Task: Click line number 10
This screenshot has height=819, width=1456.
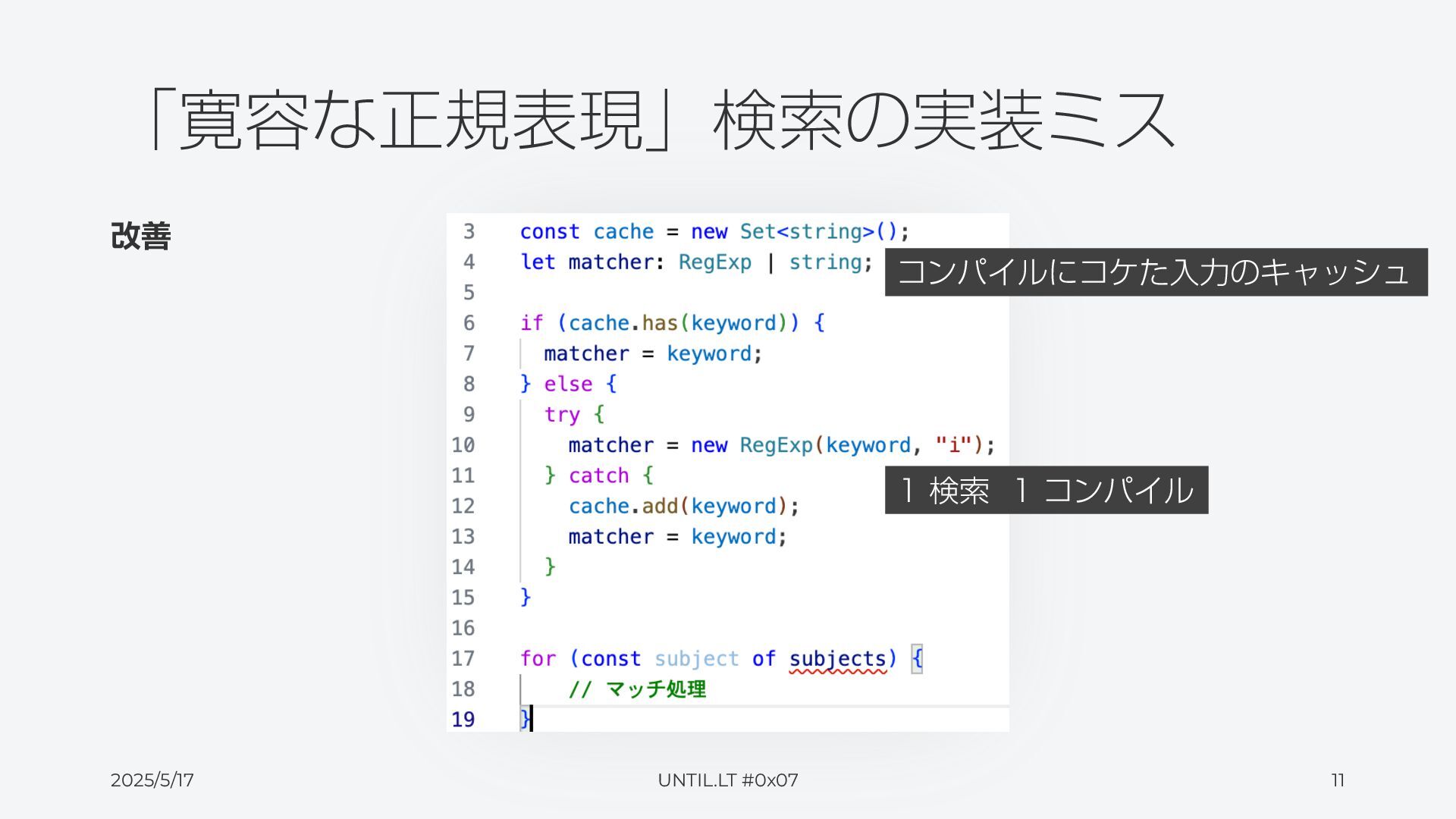Action: click(463, 445)
